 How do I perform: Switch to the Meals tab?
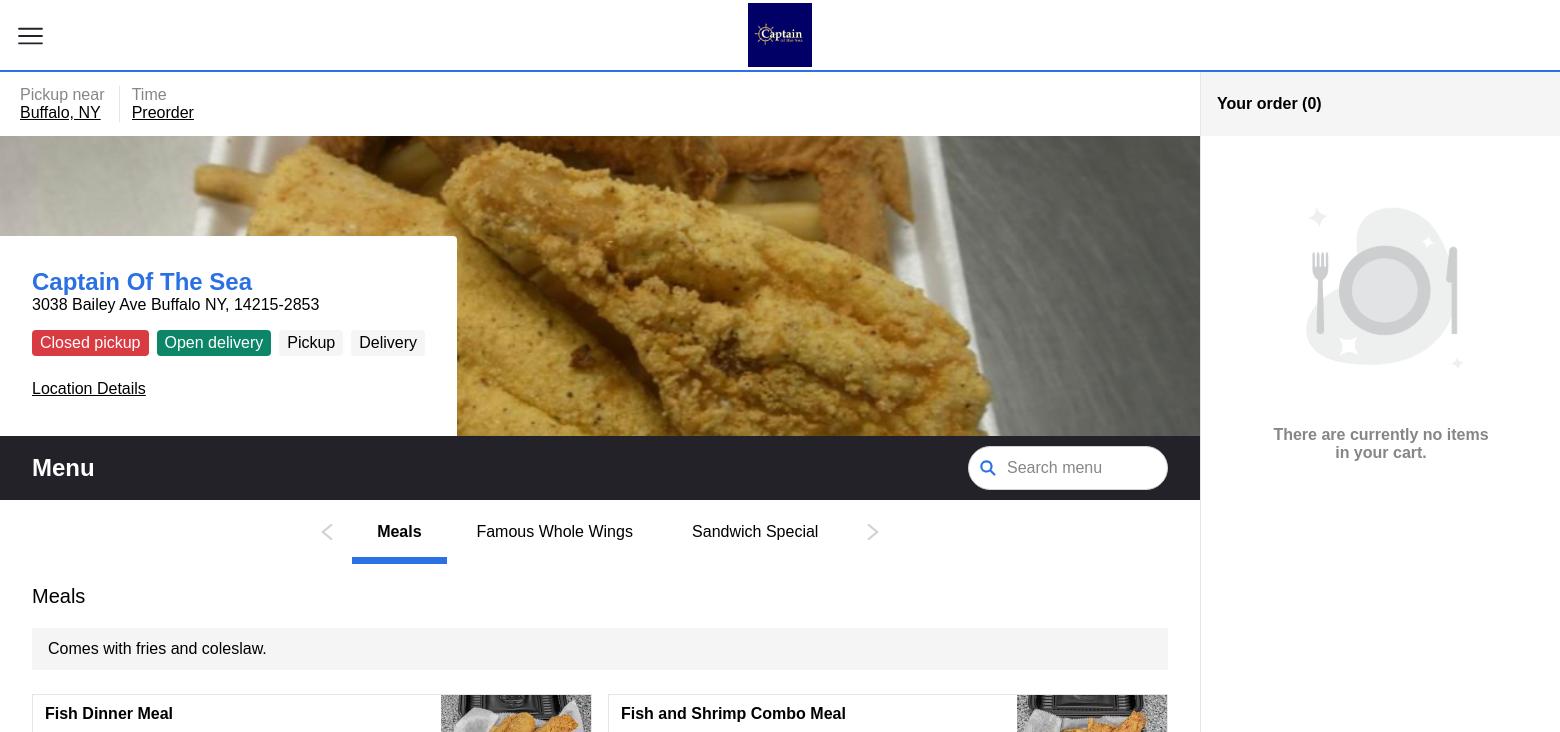[399, 532]
